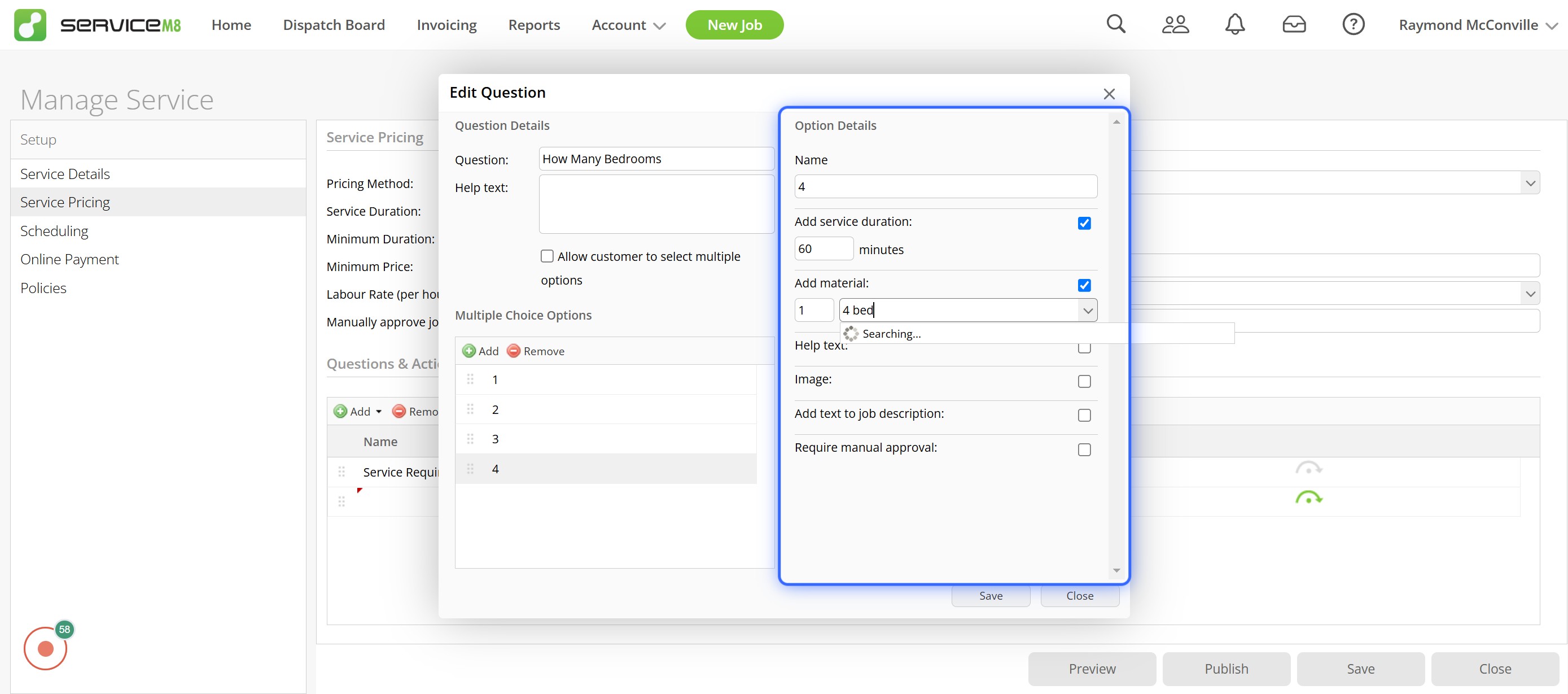Click the ServiceM8 logo icon
Screen dimensions: 1568x694
[x=30, y=25]
